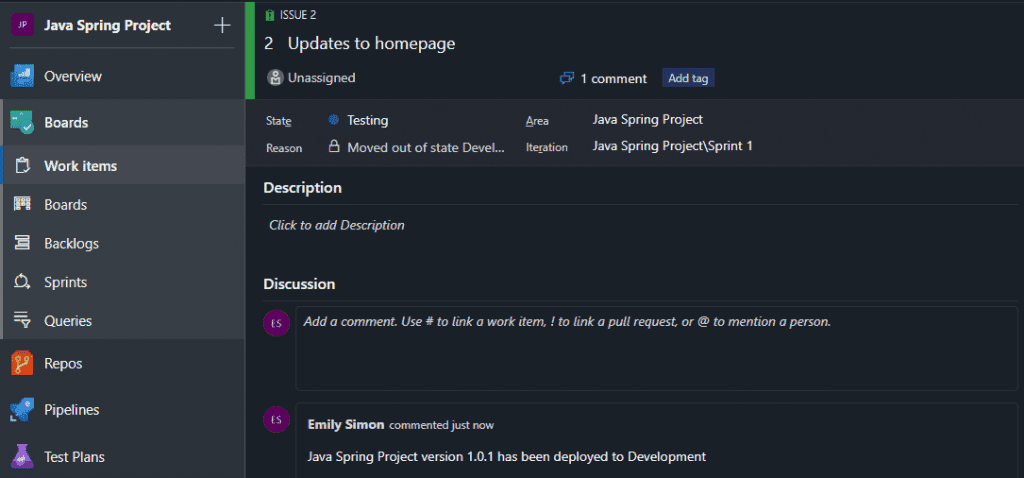Click the Overview icon in sidebar
This screenshot has width=1024, height=478.
22,76
